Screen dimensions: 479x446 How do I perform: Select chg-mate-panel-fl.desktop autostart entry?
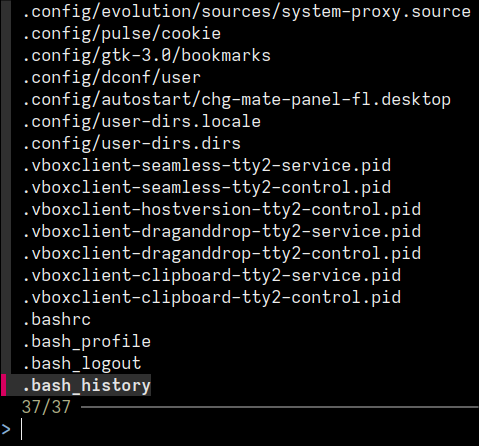pyautogui.click(x=236, y=100)
